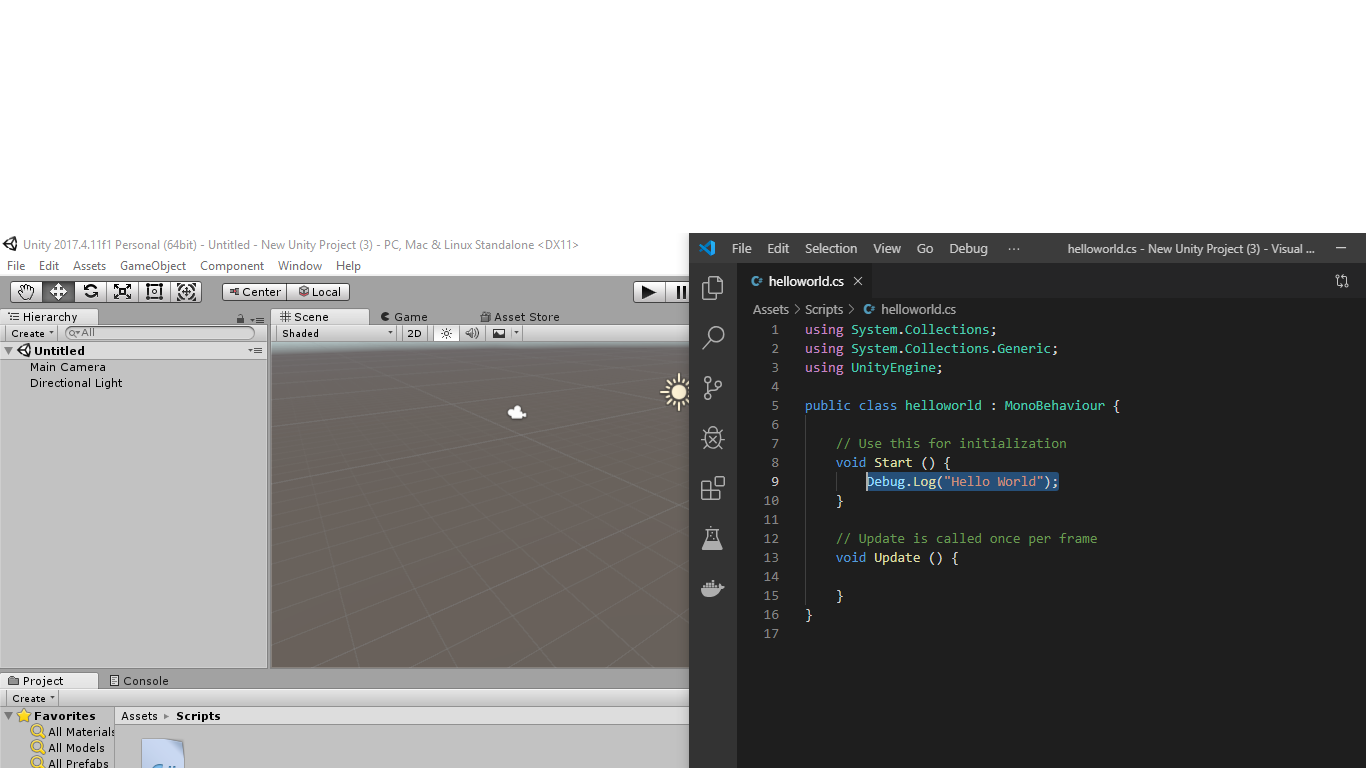
Task: Click Scripts in Unity Project breadcrumb
Action: point(198,716)
